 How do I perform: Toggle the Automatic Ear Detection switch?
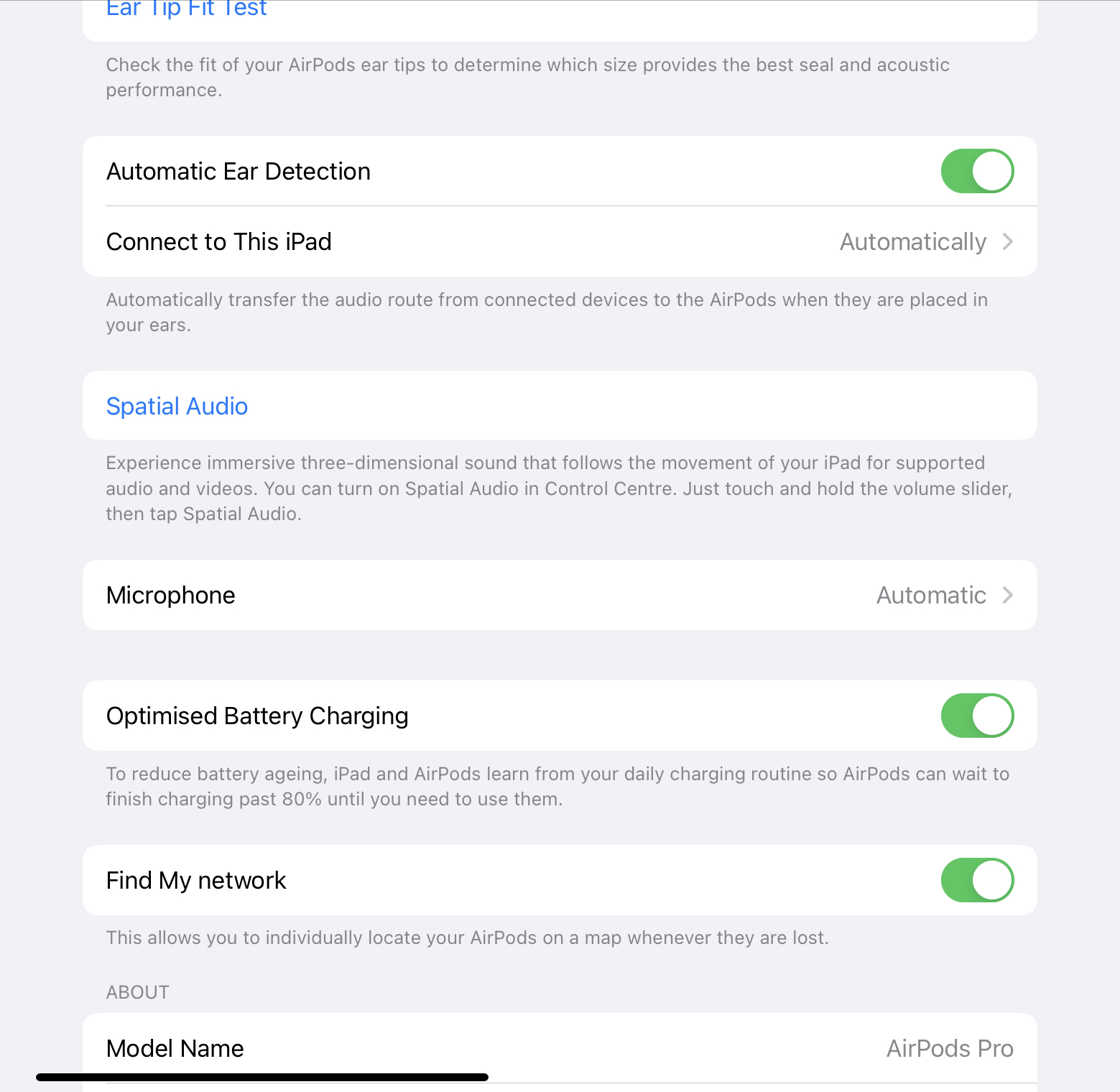976,171
